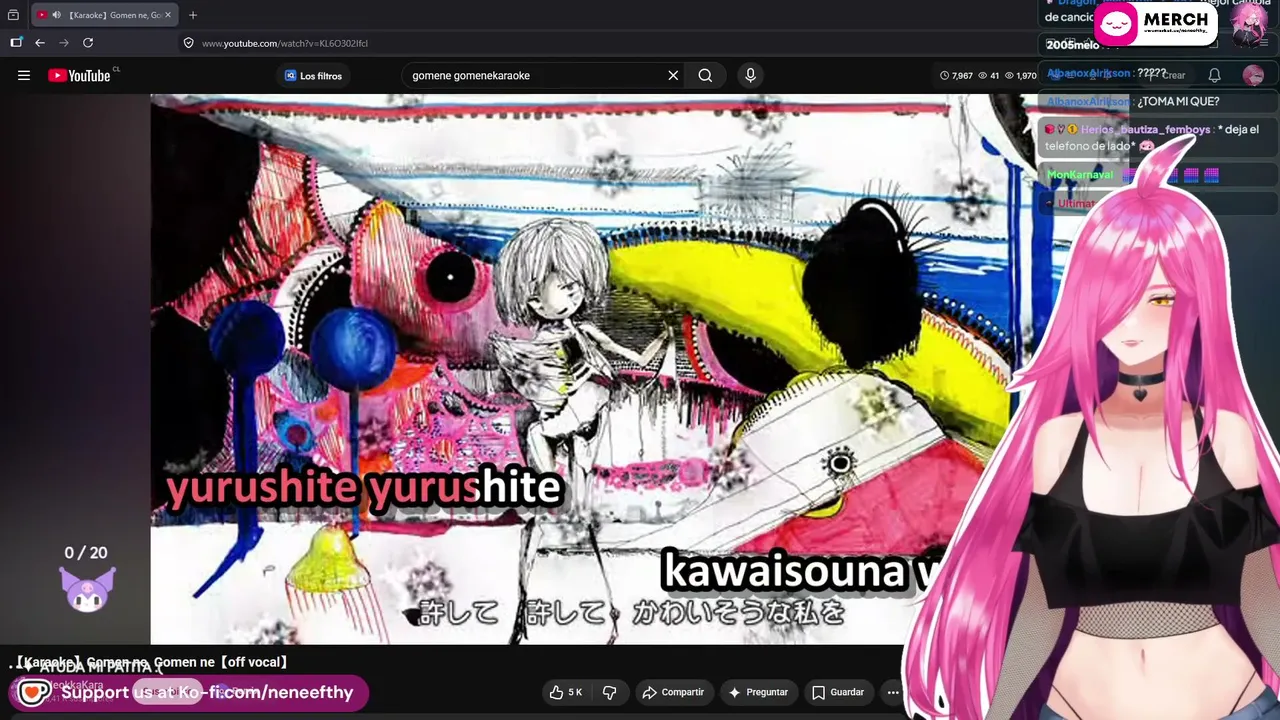Open more actions three-dot menu
Screen dimensions: 1280x720
tap(893, 692)
